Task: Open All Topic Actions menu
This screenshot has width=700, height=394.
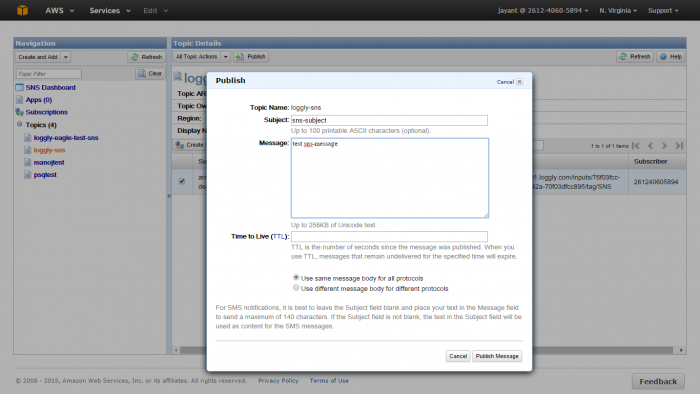Action: pos(196,57)
